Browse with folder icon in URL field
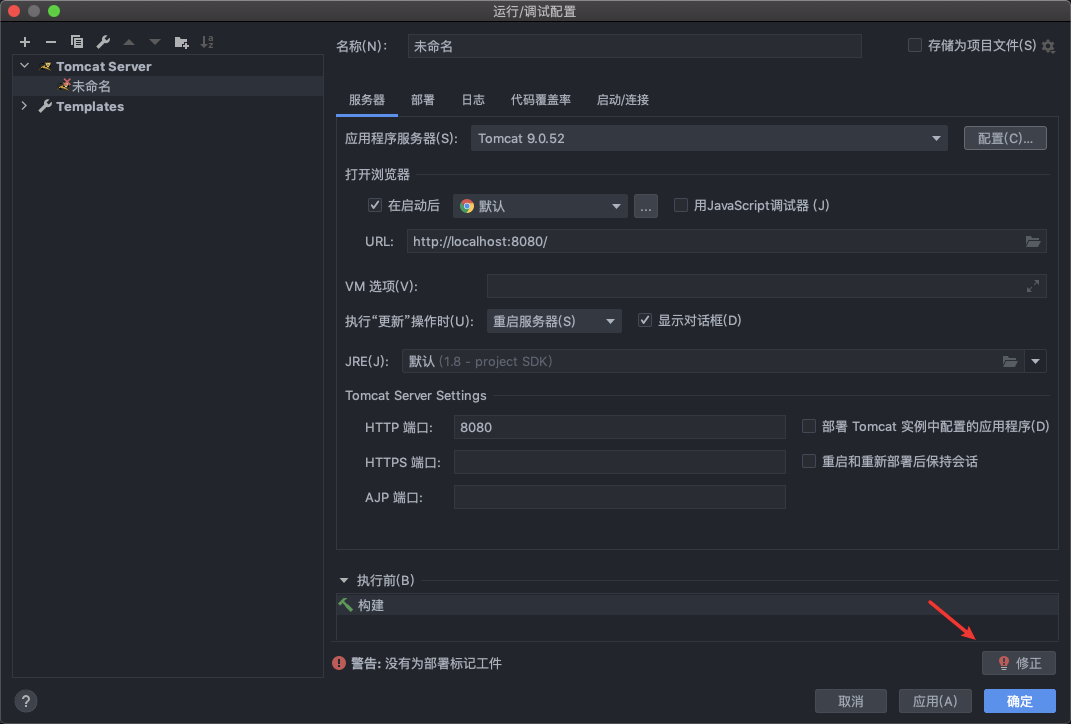Screen dimensions: 1071x724 click(1033, 242)
